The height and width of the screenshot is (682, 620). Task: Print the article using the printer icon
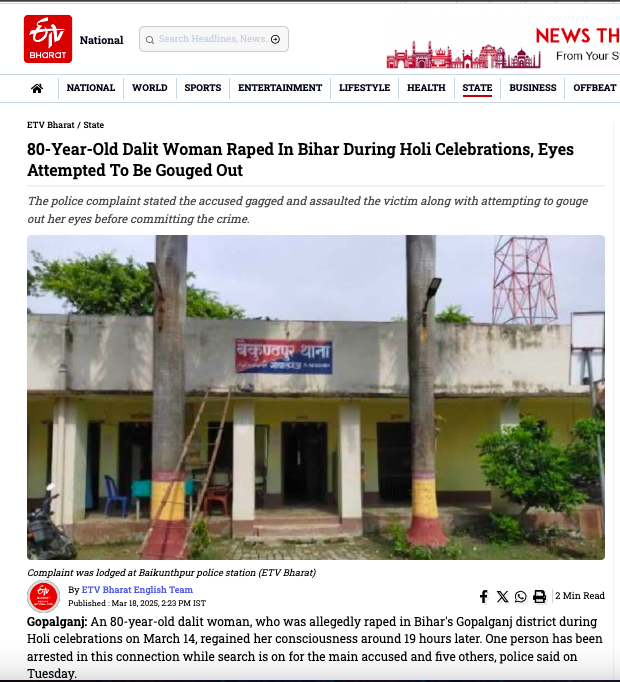pos(540,596)
